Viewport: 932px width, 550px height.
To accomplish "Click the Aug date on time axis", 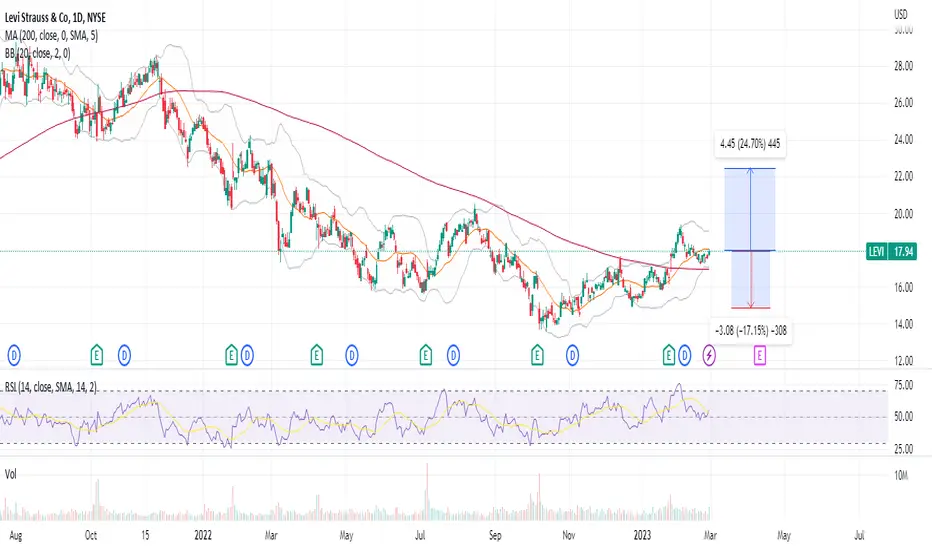I will point(15,536).
